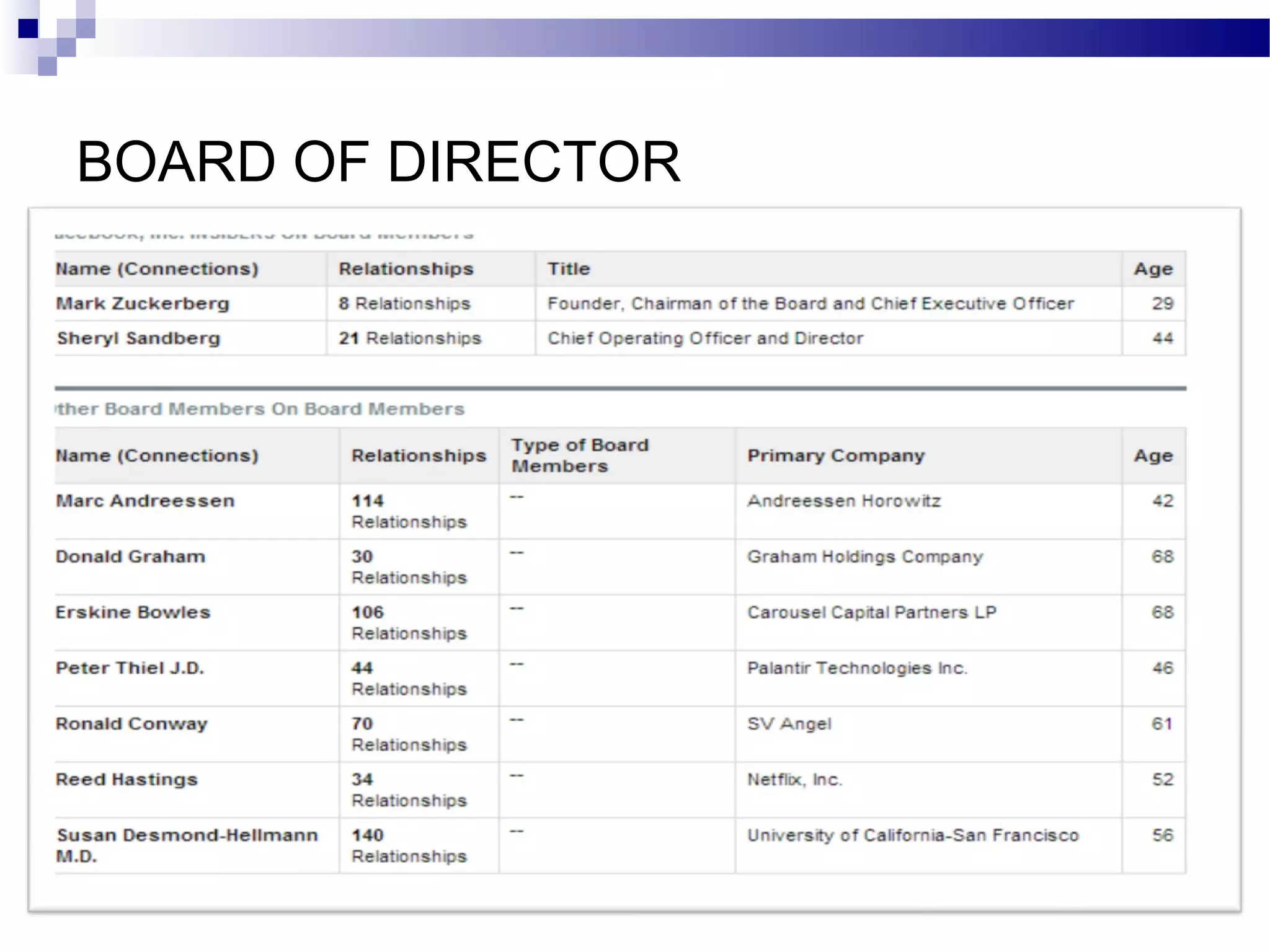
Task: Click age 44 in Sandberg's row
Action: [1163, 338]
